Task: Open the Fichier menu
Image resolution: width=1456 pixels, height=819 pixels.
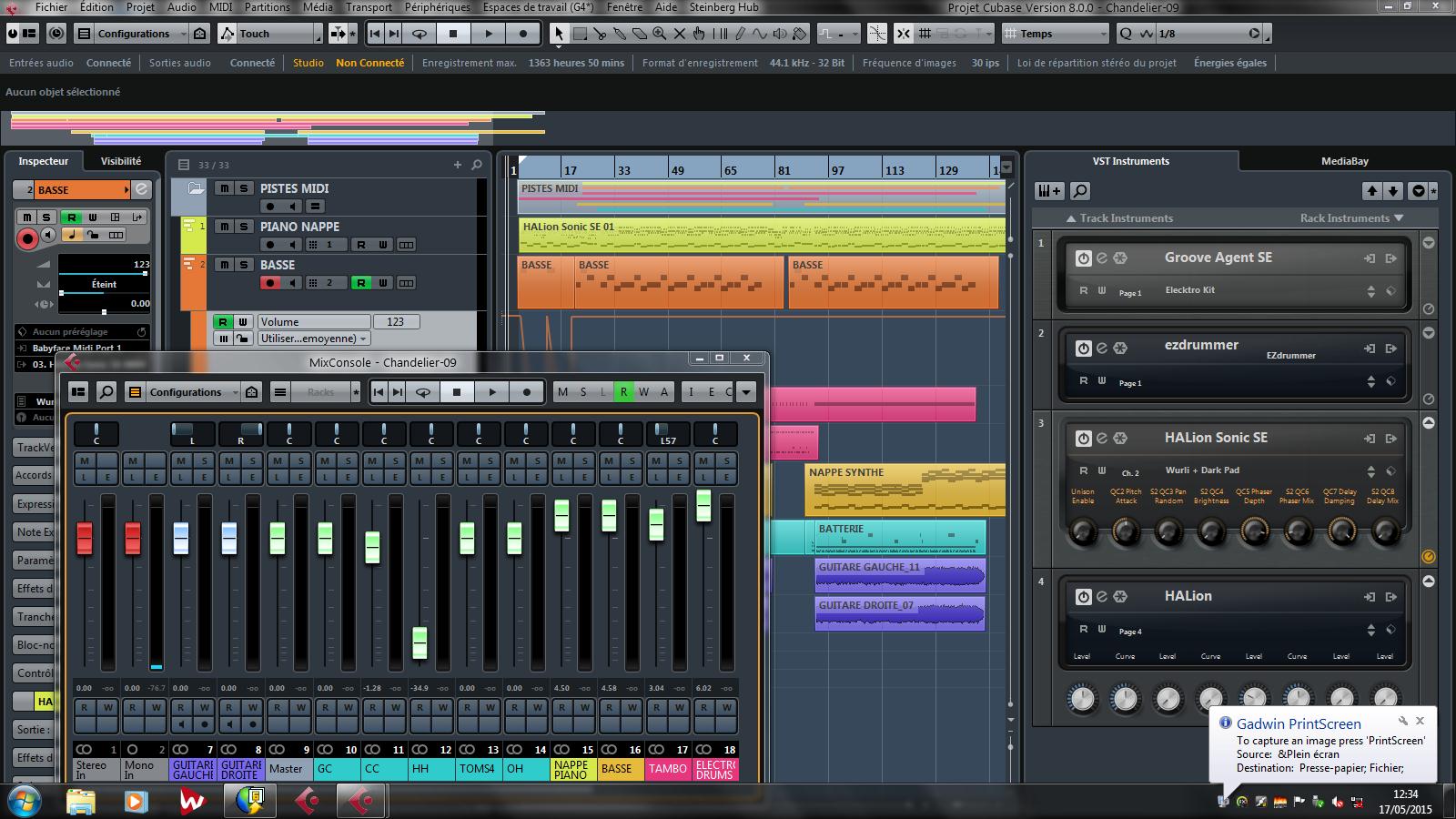Action: click(52, 6)
